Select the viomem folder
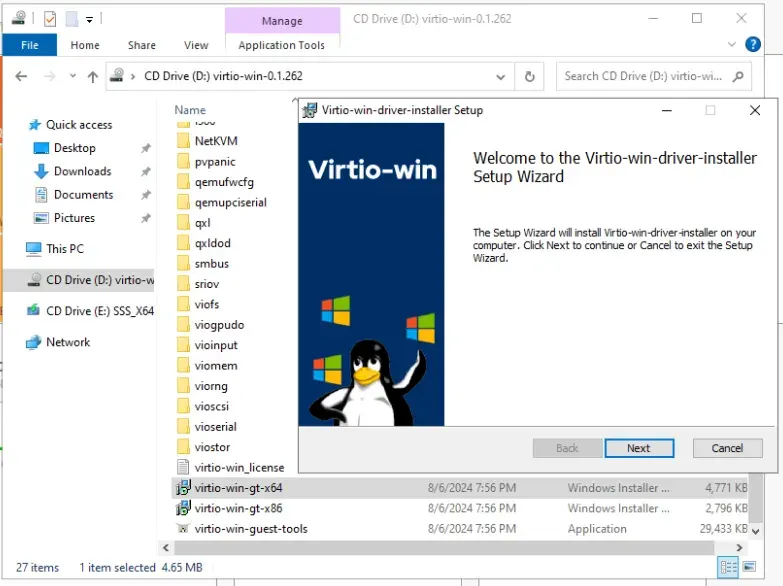Viewport: 783px width, 586px height. click(216, 366)
